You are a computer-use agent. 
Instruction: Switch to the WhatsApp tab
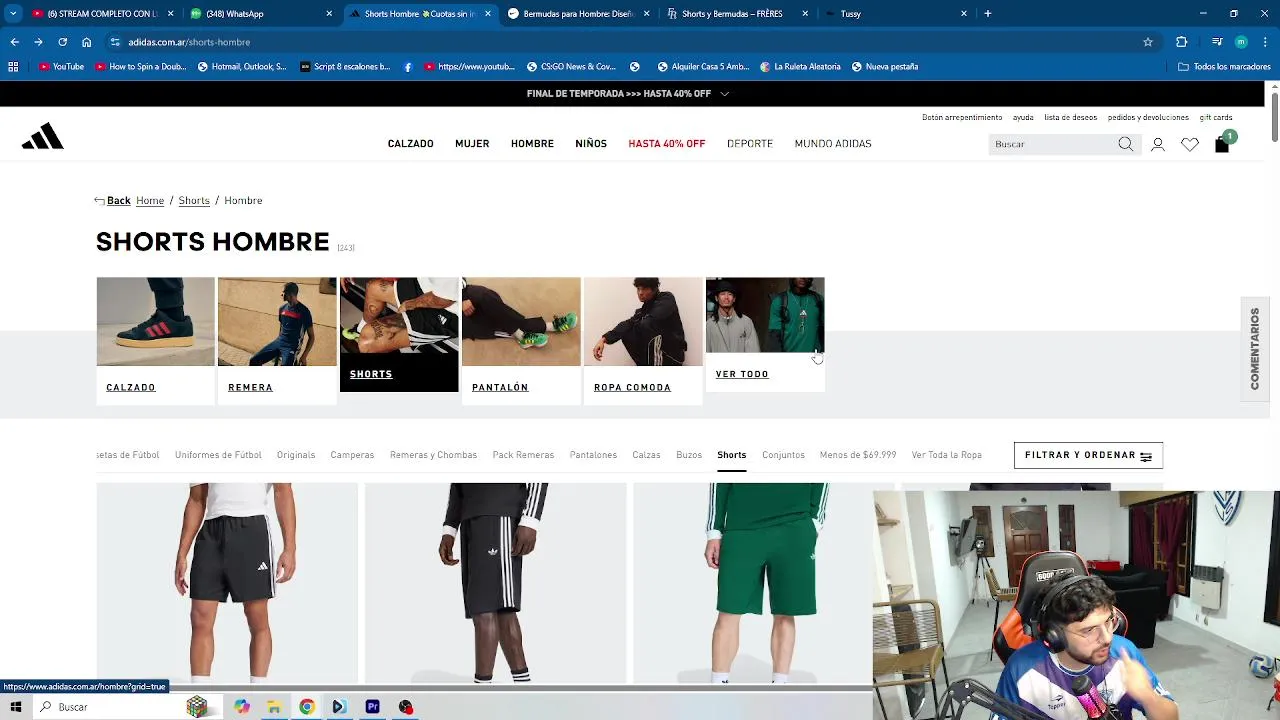(x=260, y=14)
